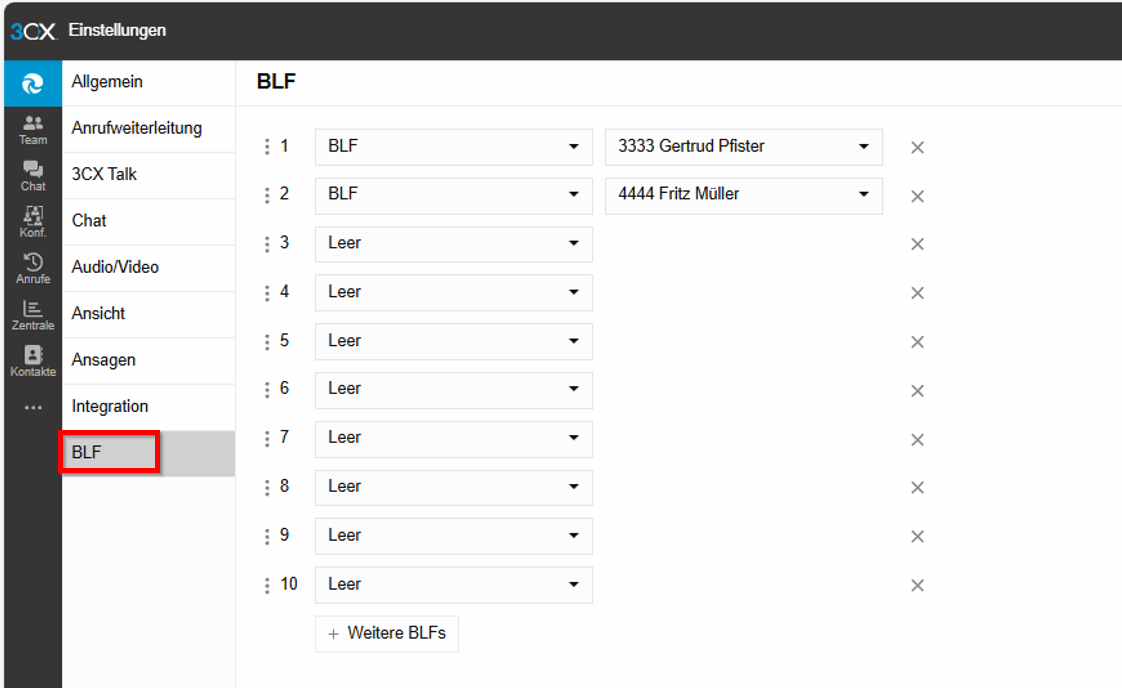Open the Anrufe call history icon
The height and width of the screenshot is (688, 1122).
[33, 268]
